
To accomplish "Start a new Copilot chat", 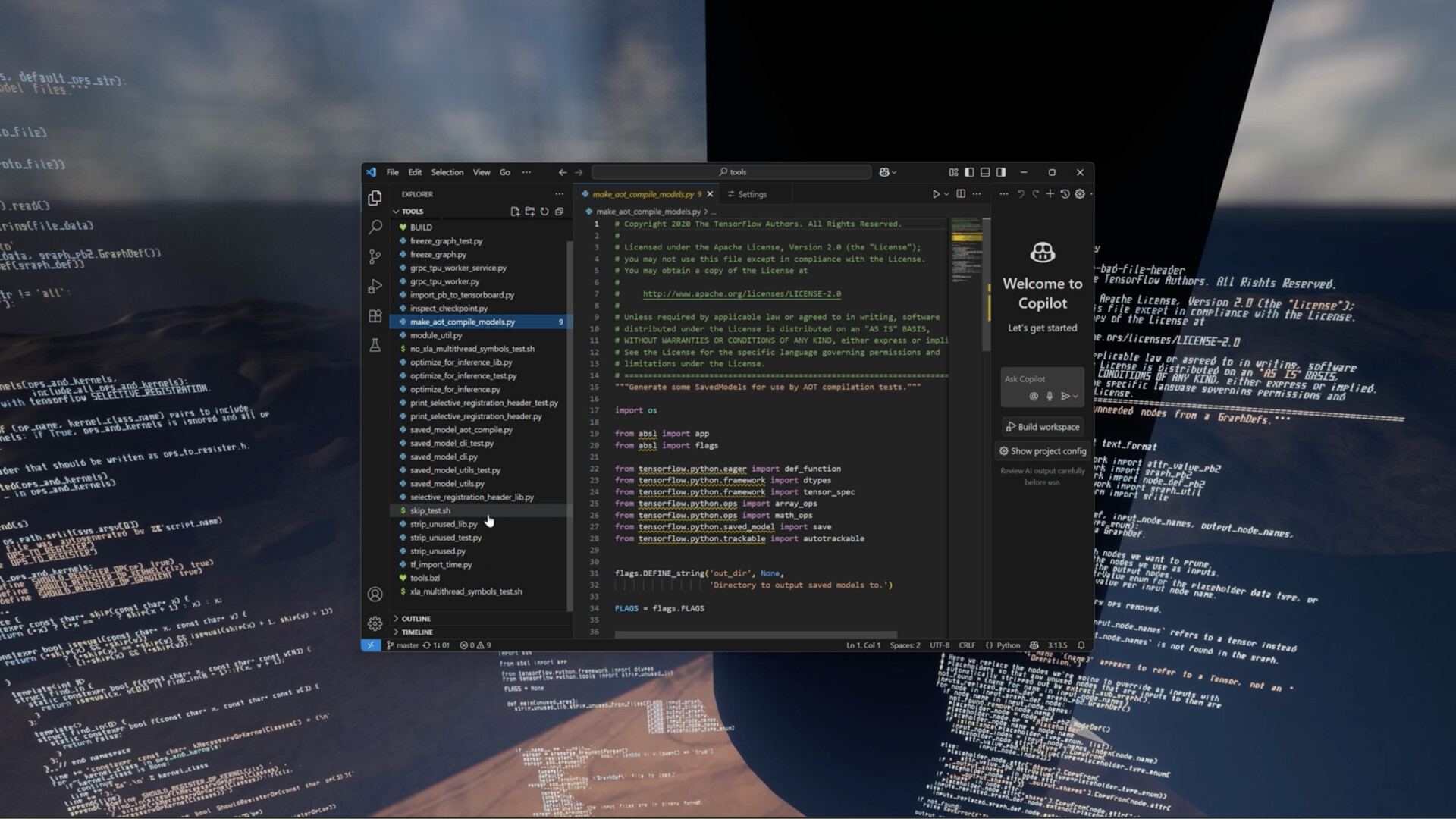I will click(1050, 194).
